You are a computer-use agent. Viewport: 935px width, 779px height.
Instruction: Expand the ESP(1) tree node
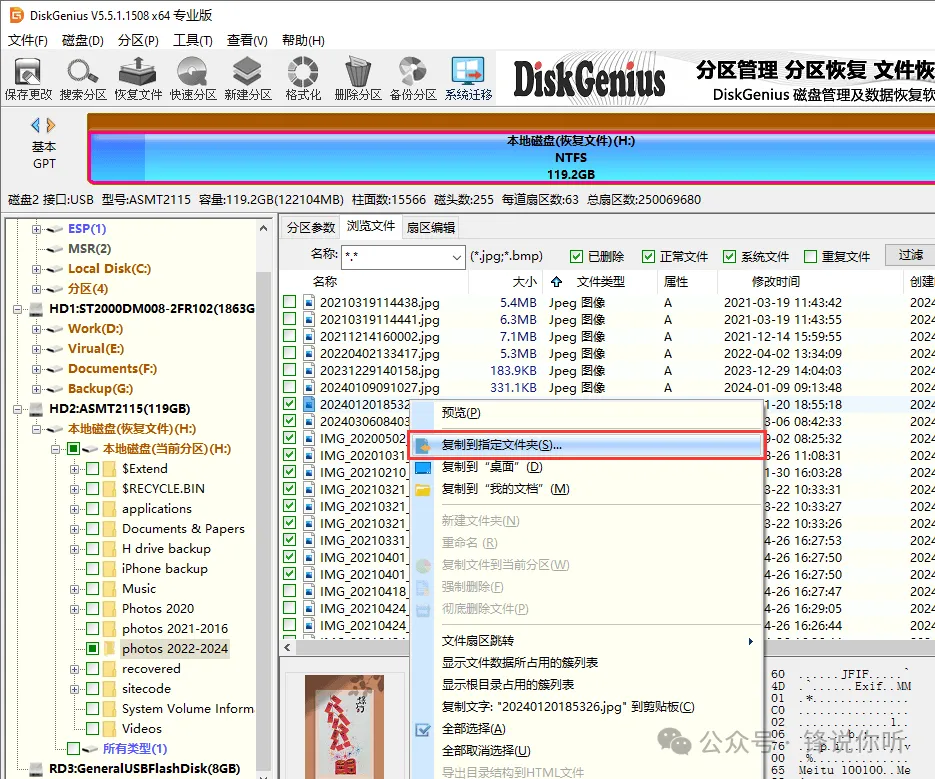(36, 229)
